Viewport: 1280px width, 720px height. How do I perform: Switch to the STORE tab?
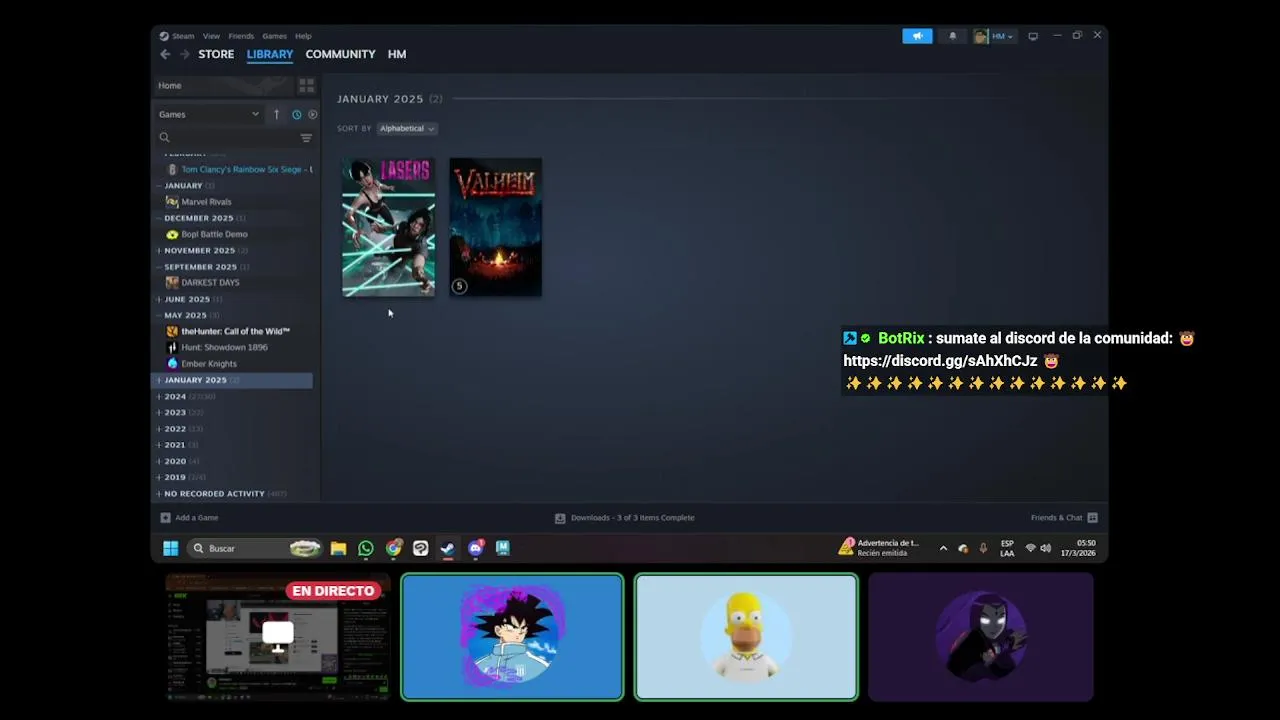coord(216,54)
